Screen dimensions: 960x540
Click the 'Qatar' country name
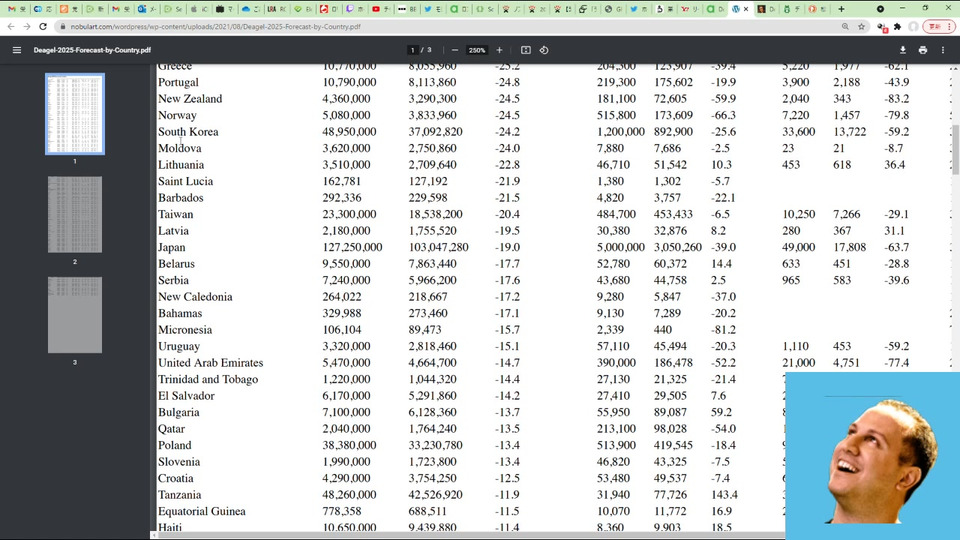click(171, 429)
